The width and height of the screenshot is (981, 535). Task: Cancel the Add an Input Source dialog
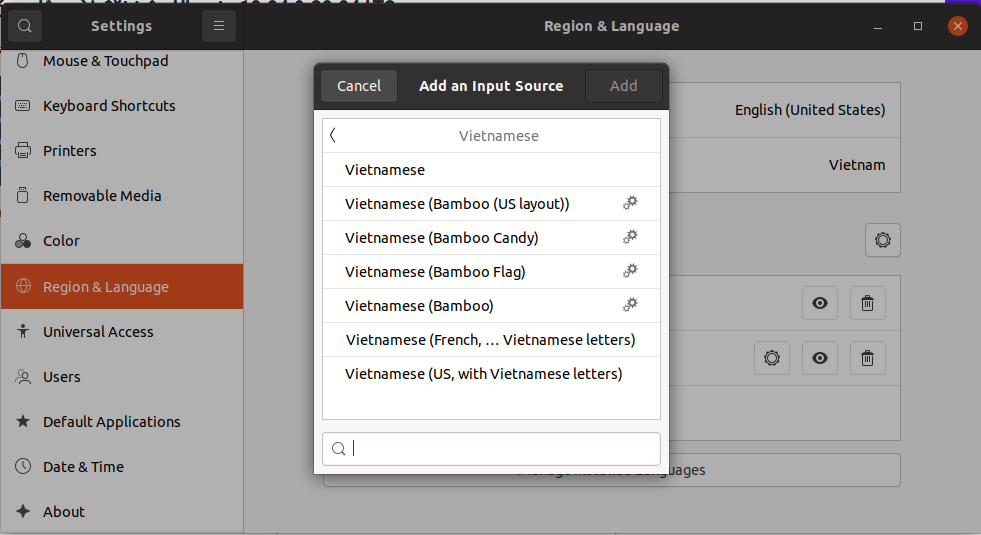[358, 86]
